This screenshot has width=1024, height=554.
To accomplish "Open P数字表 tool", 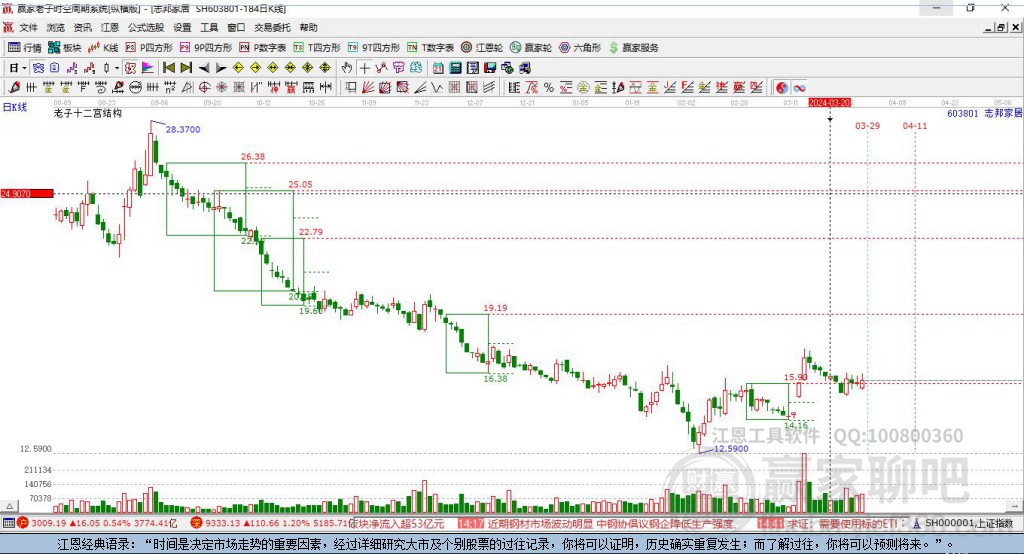I will pos(263,48).
